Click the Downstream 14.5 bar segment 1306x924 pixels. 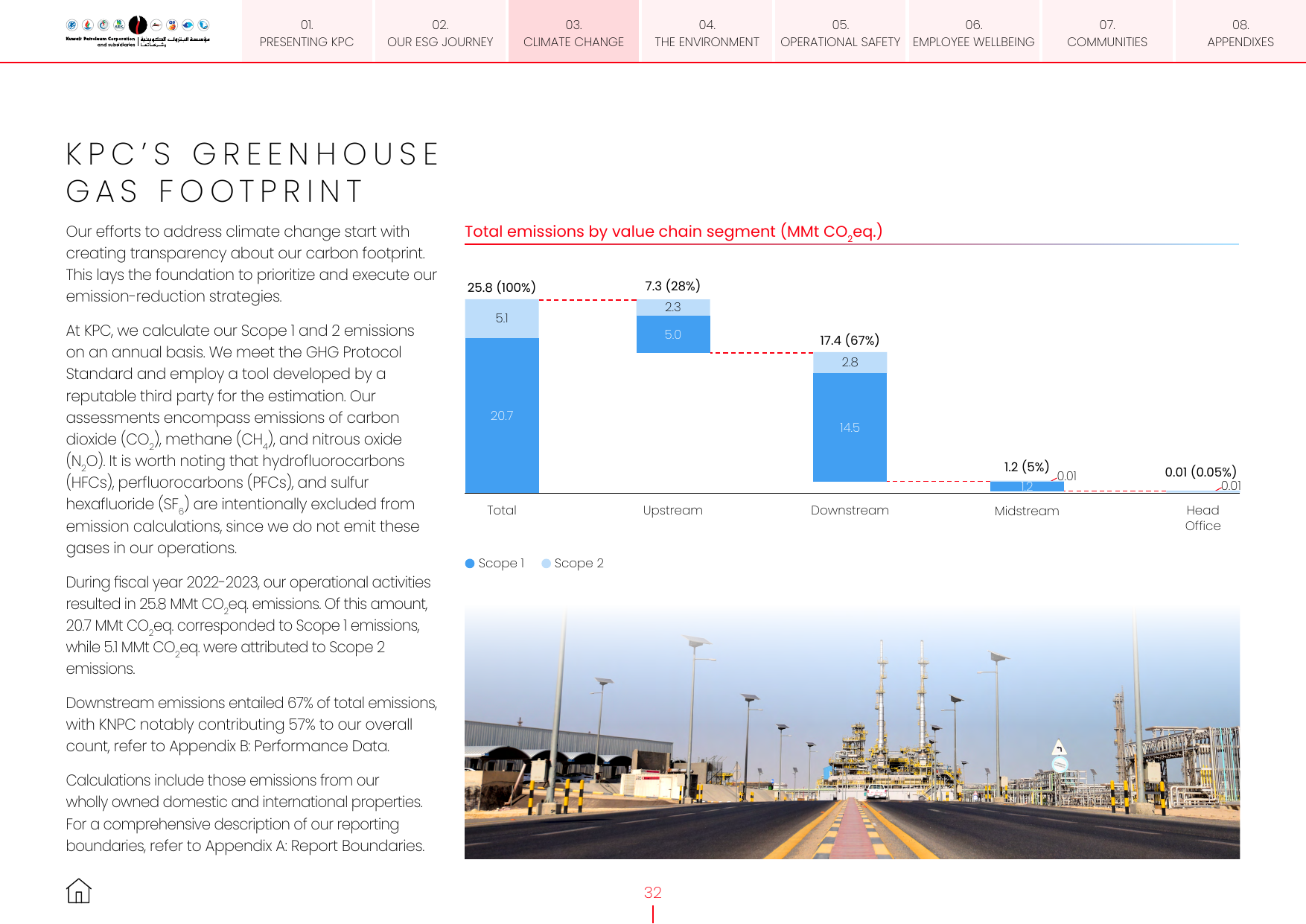[850, 427]
